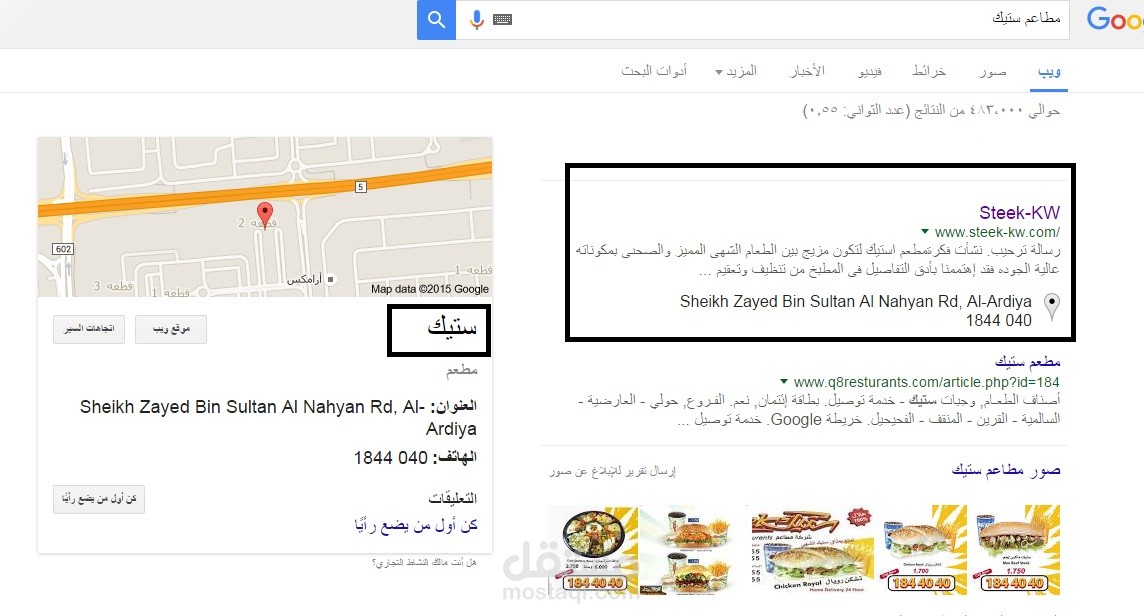Screen dimensions: 1144x616
Task: Click the 602 road badge on map
Action: [x=63, y=249]
